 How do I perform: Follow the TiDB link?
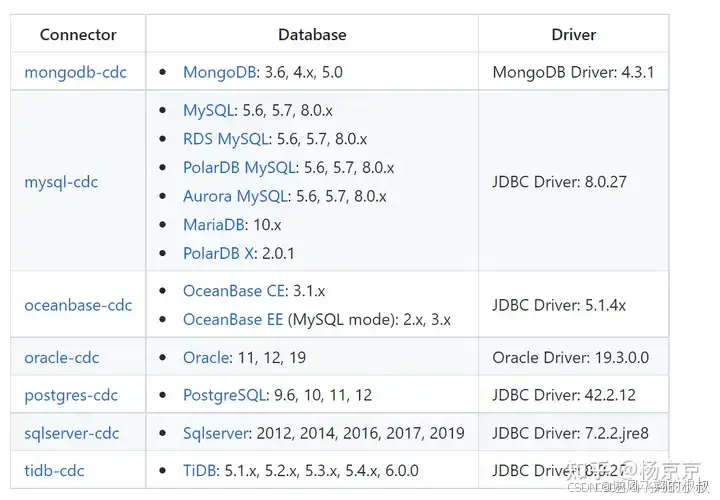(199, 471)
